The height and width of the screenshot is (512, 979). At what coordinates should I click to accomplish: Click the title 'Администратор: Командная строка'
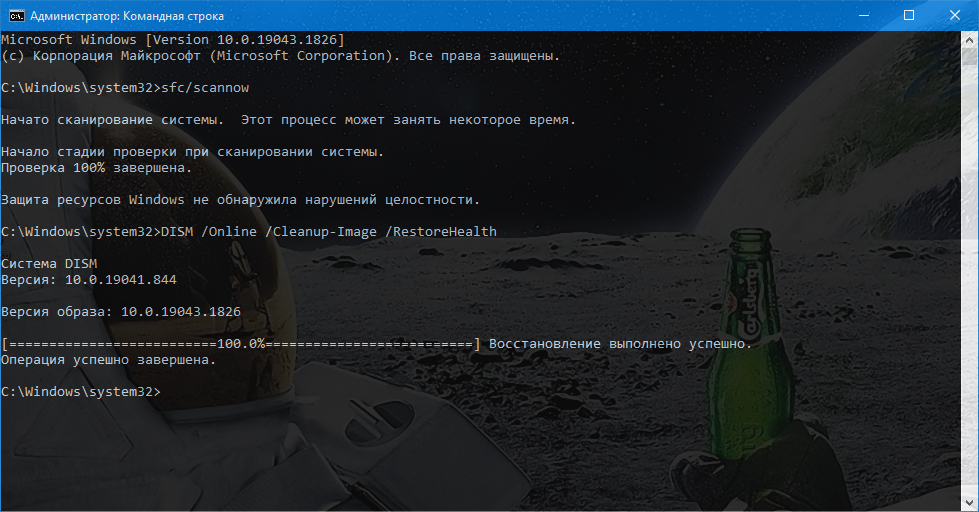[x=127, y=16]
